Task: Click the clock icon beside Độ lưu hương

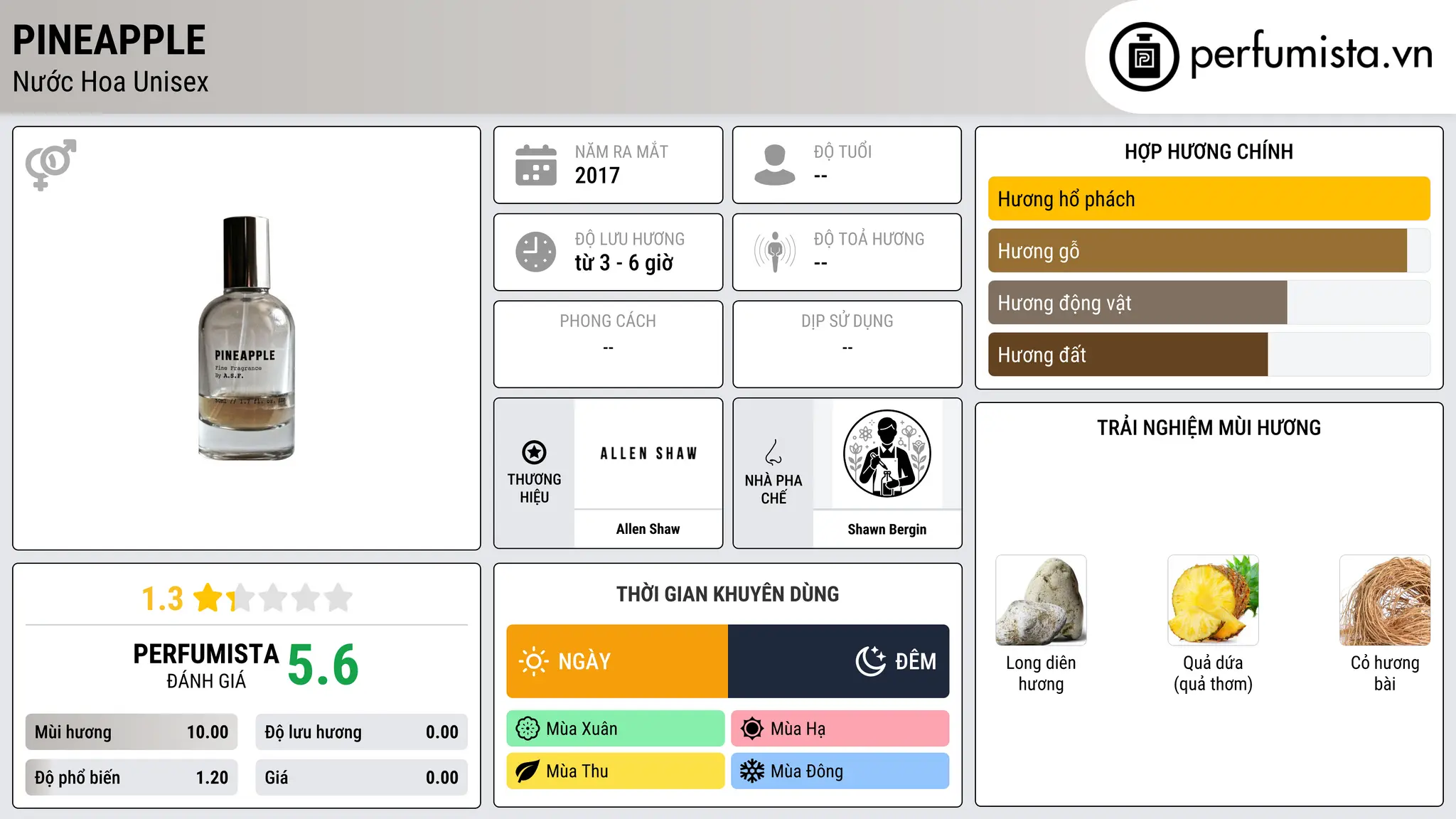Action: 536,252
